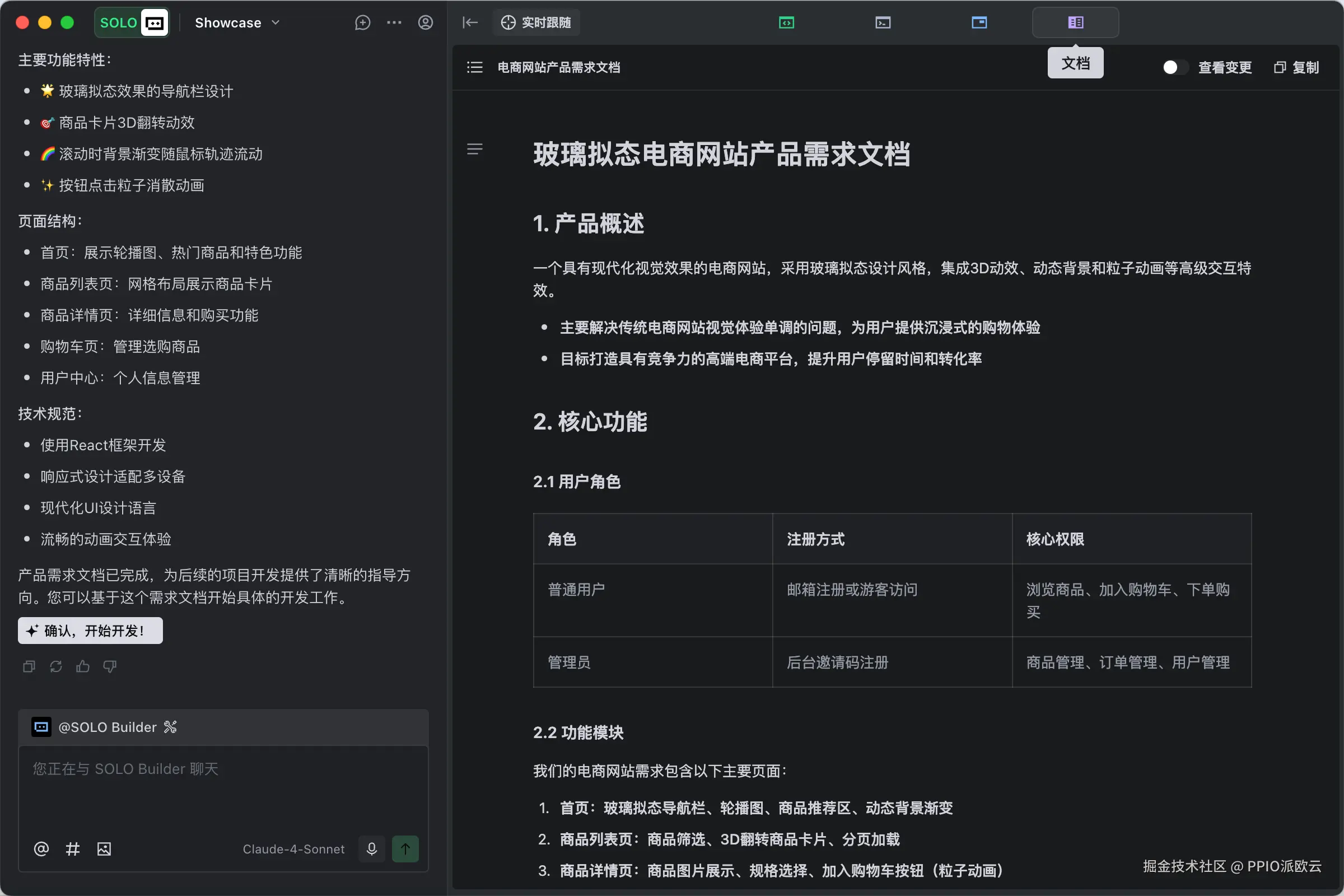Click the chat message input field

click(223, 788)
